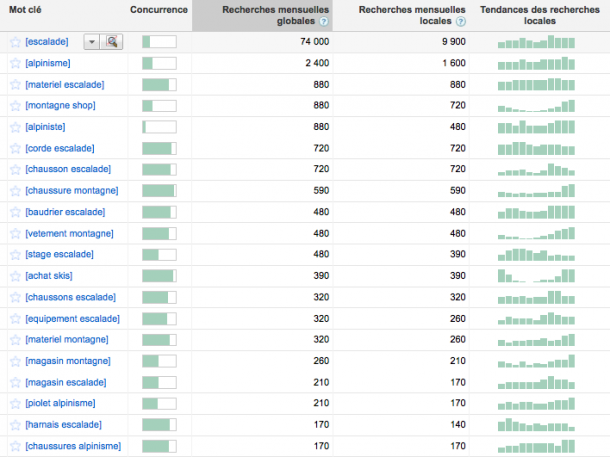The height and width of the screenshot is (457, 610).
Task: Open help icon for Recherches mensuelles locales
Action: tap(461, 21)
